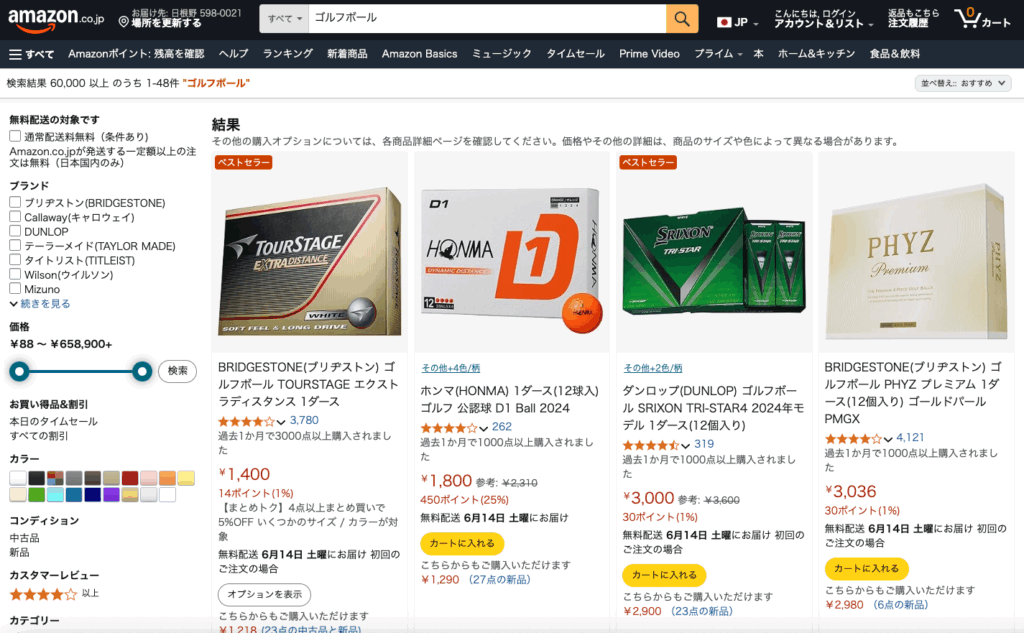The width and height of the screenshot is (1024, 633).
Task: Select the navy blue color swatch
Action: click(x=93, y=495)
